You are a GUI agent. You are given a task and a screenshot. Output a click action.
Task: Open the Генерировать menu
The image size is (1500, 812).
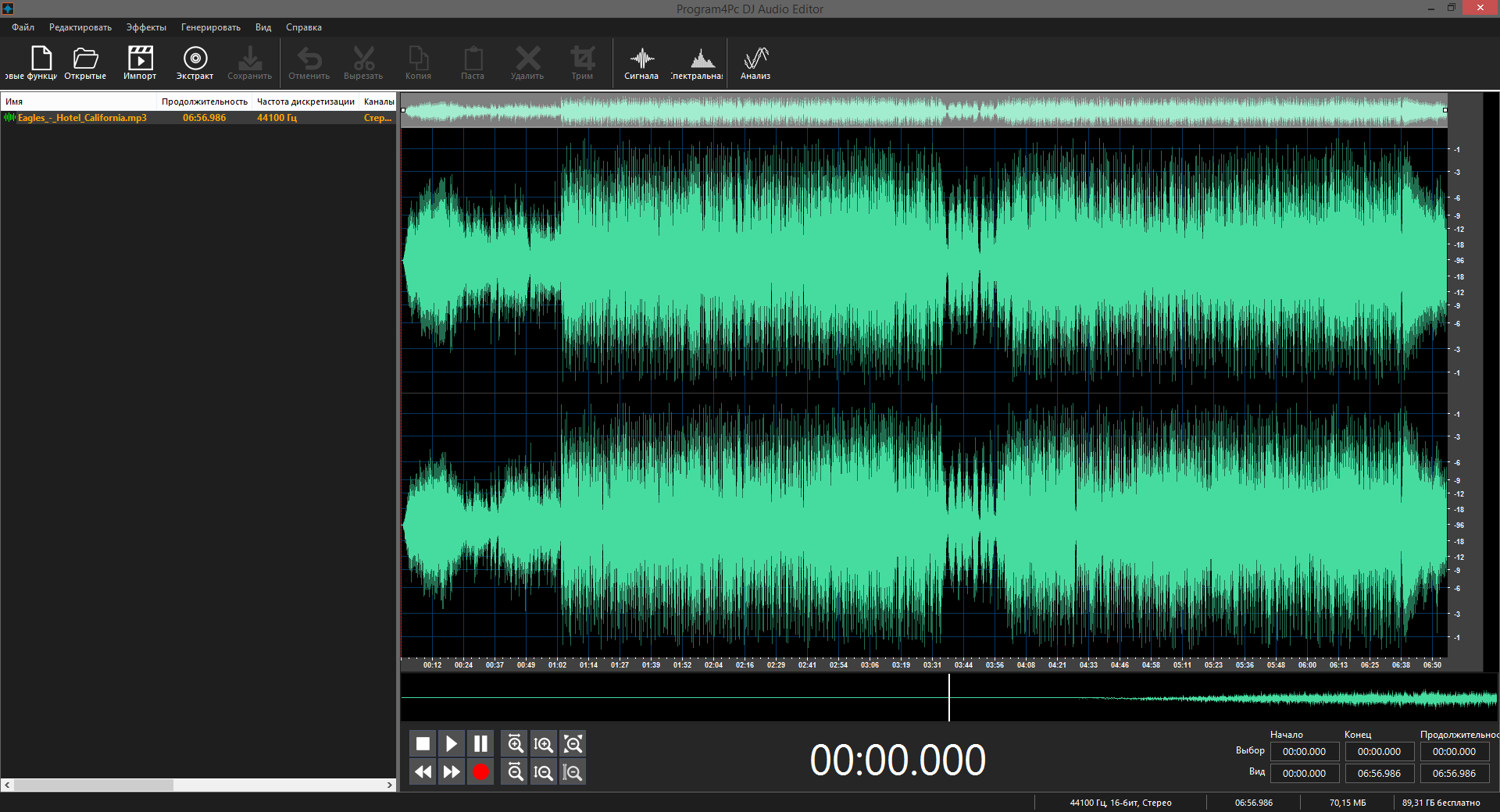point(211,27)
